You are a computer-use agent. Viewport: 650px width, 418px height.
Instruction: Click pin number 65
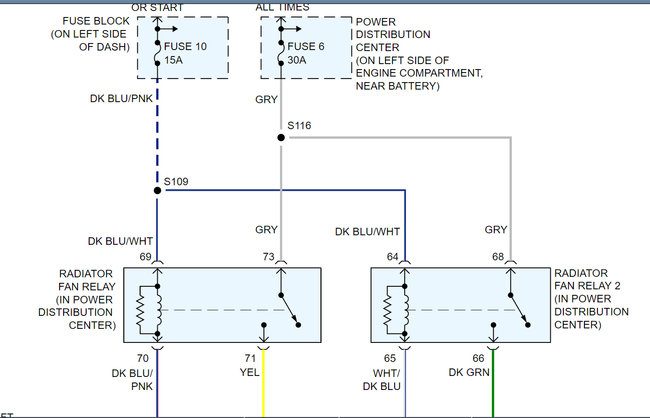point(390,358)
